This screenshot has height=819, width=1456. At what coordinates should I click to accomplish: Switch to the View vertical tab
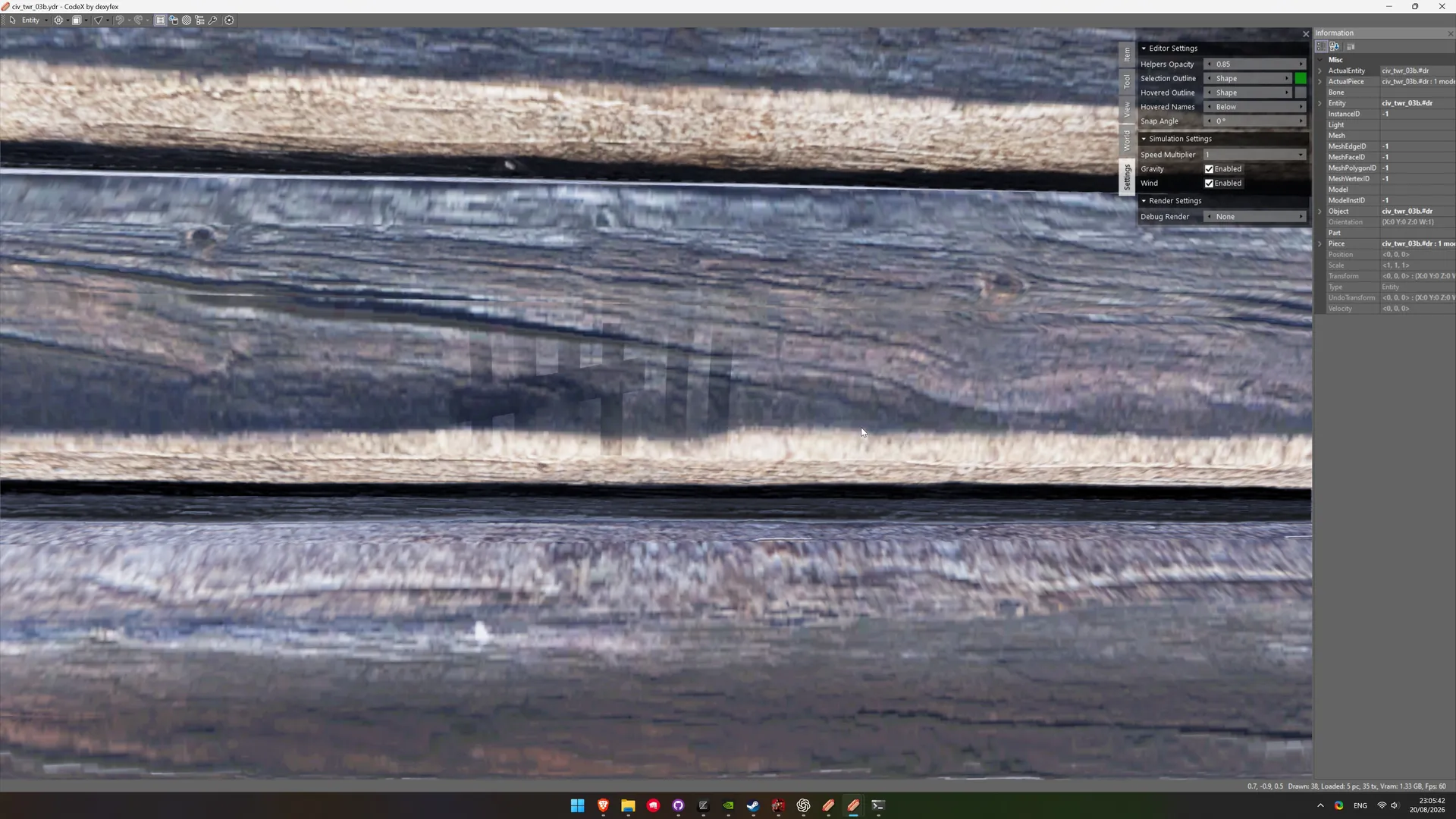coord(1127,108)
